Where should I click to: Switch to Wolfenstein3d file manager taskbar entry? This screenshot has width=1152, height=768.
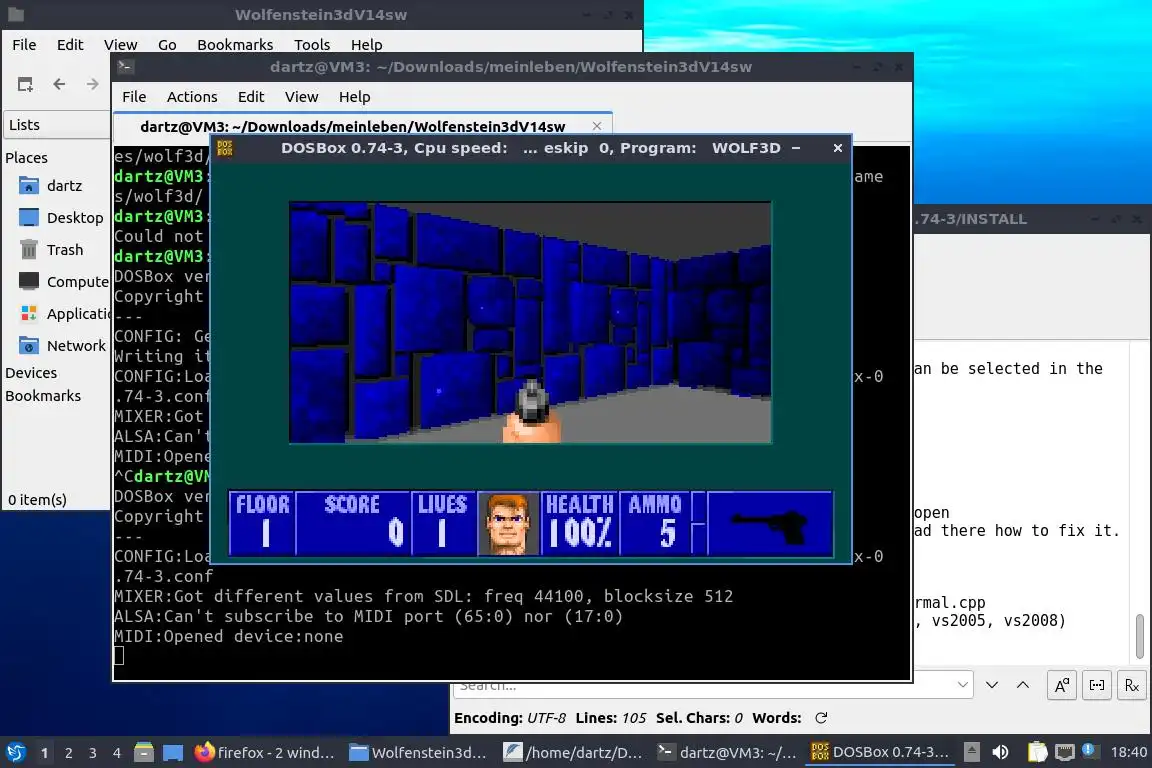tap(417, 752)
